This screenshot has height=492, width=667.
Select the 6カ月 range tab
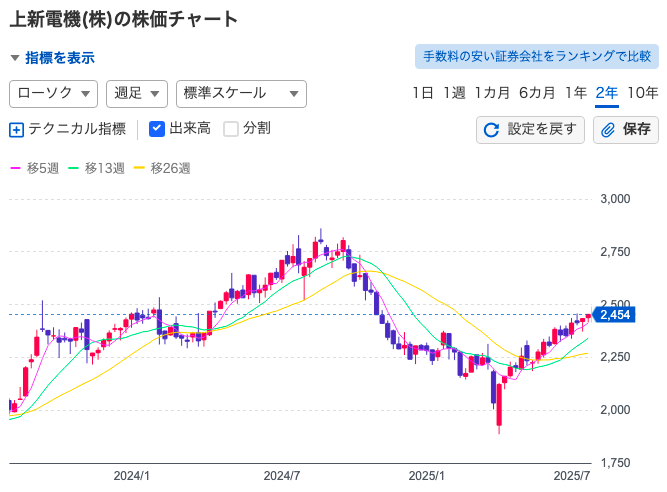coord(537,93)
